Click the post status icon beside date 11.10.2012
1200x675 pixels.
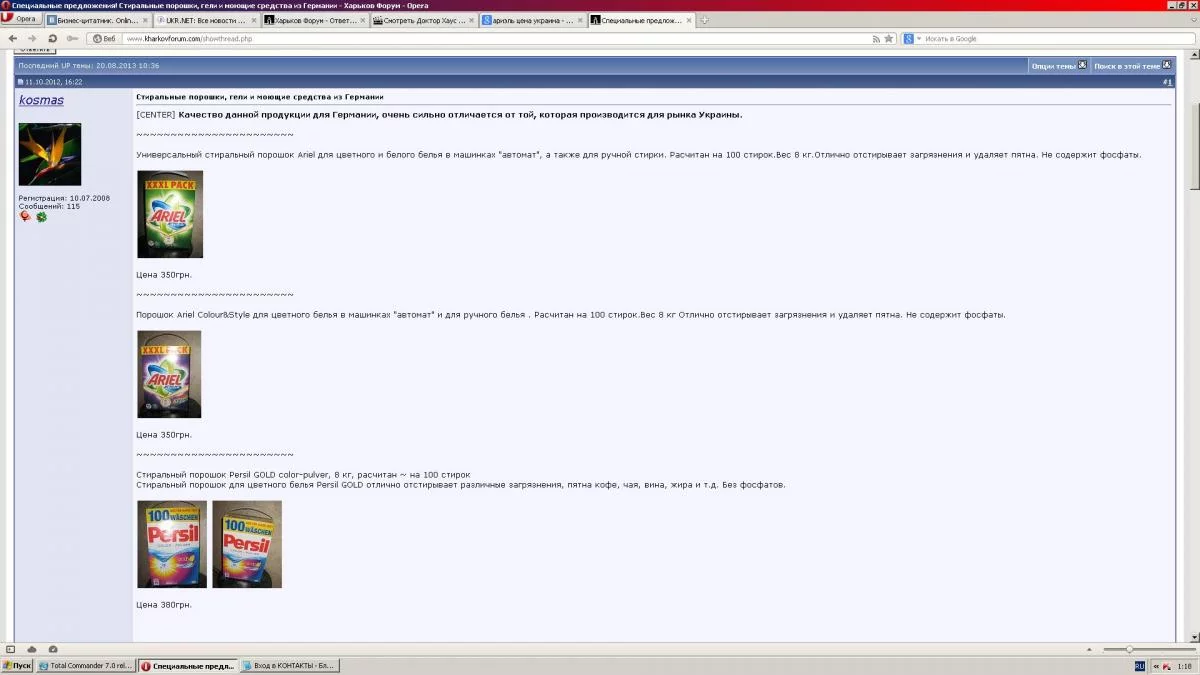(21, 82)
